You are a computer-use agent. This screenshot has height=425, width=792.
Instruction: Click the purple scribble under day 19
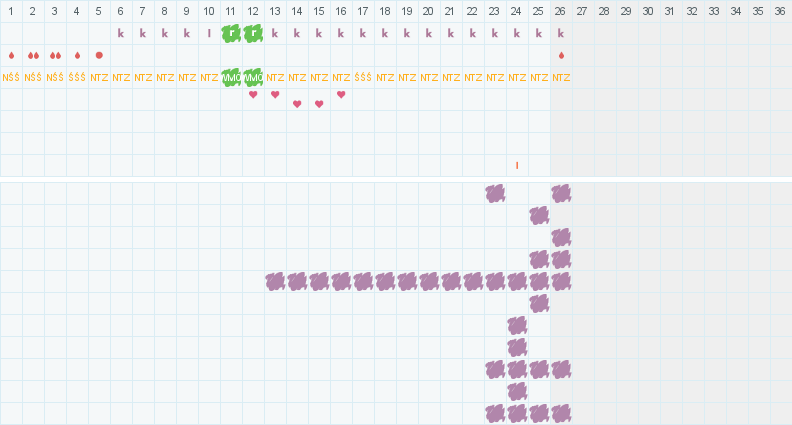point(407,281)
